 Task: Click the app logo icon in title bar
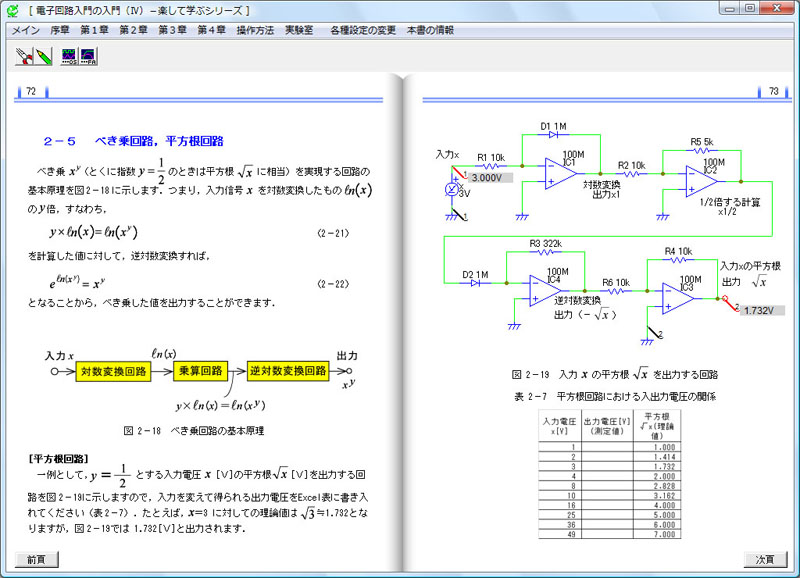coord(14,10)
